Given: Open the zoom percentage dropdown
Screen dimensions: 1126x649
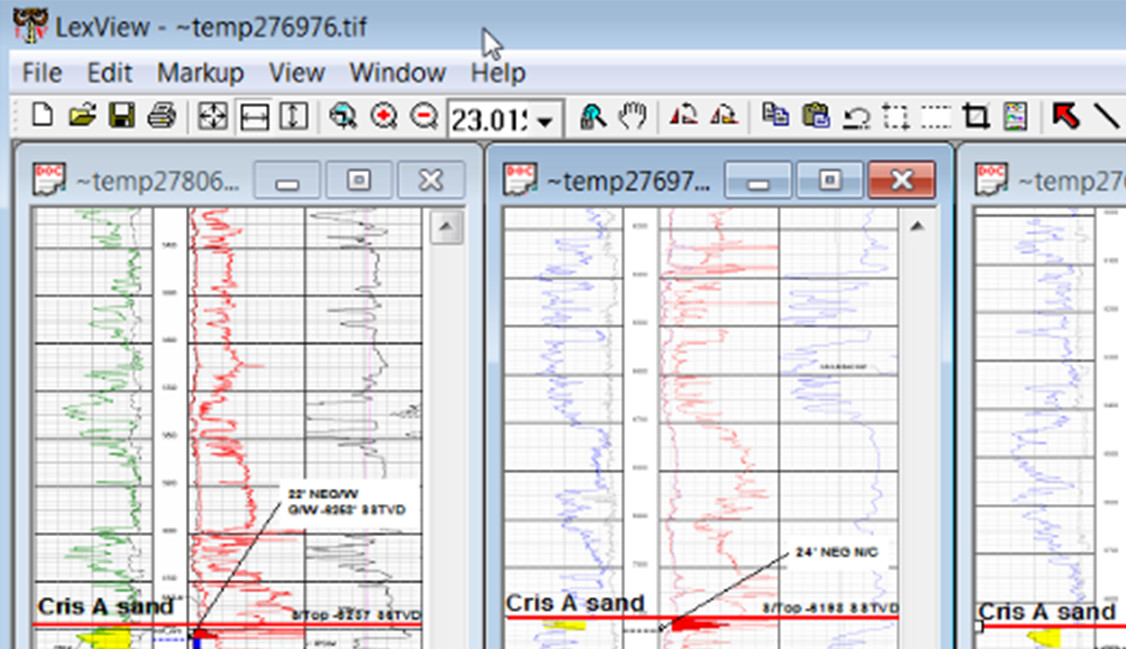Looking at the screenshot, I should (x=546, y=121).
